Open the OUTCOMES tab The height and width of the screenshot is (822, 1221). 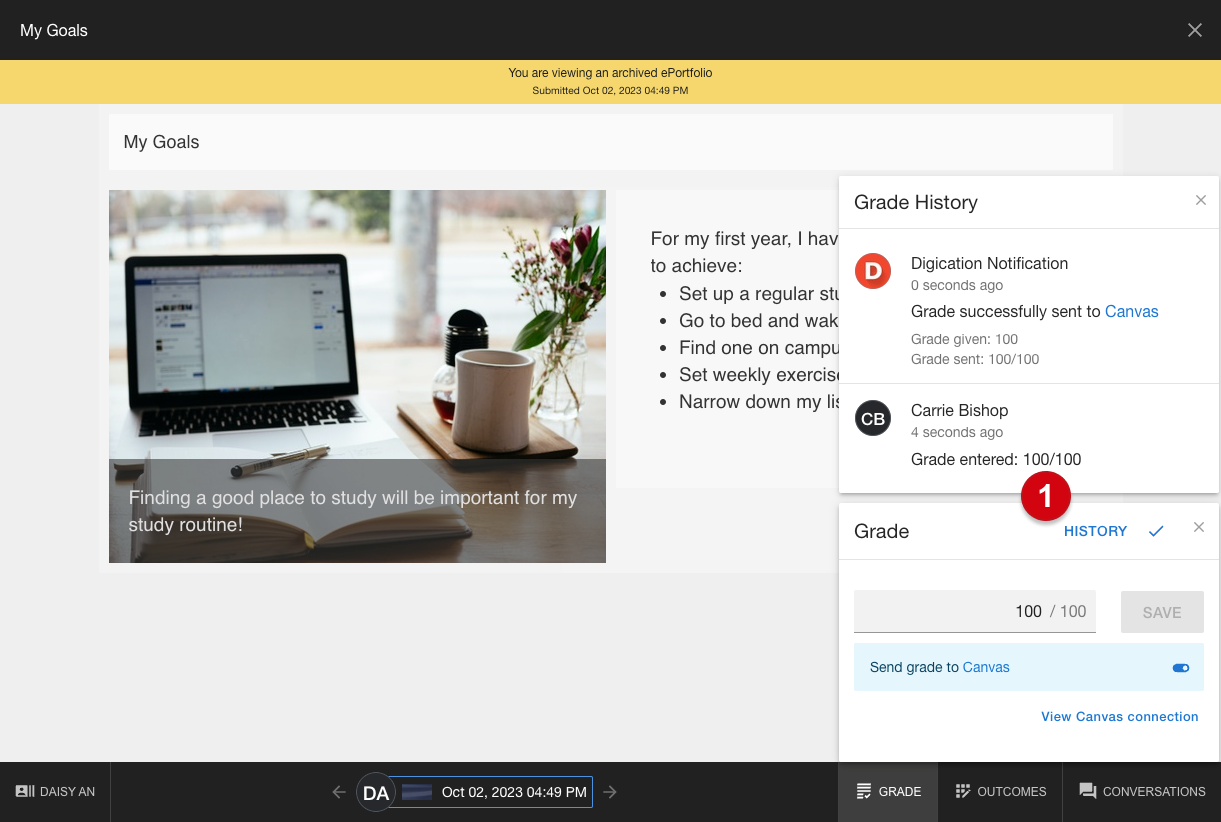coord(1000,792)
